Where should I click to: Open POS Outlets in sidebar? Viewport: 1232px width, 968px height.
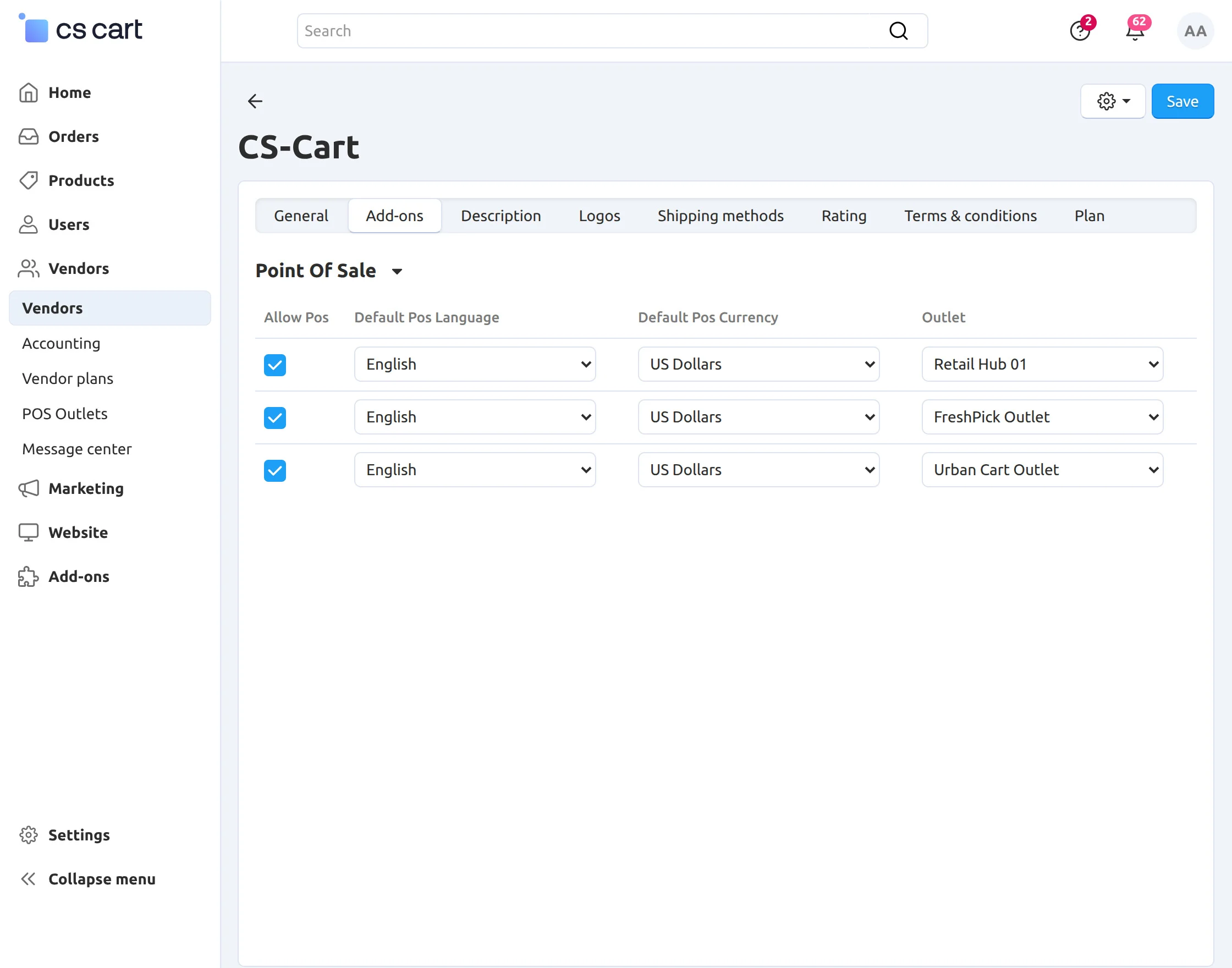coord(64,414)
